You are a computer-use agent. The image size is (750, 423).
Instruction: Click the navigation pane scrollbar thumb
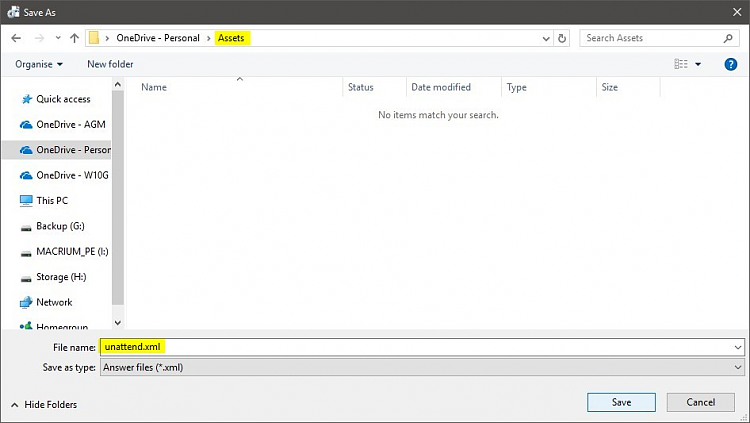pos(118,197)
